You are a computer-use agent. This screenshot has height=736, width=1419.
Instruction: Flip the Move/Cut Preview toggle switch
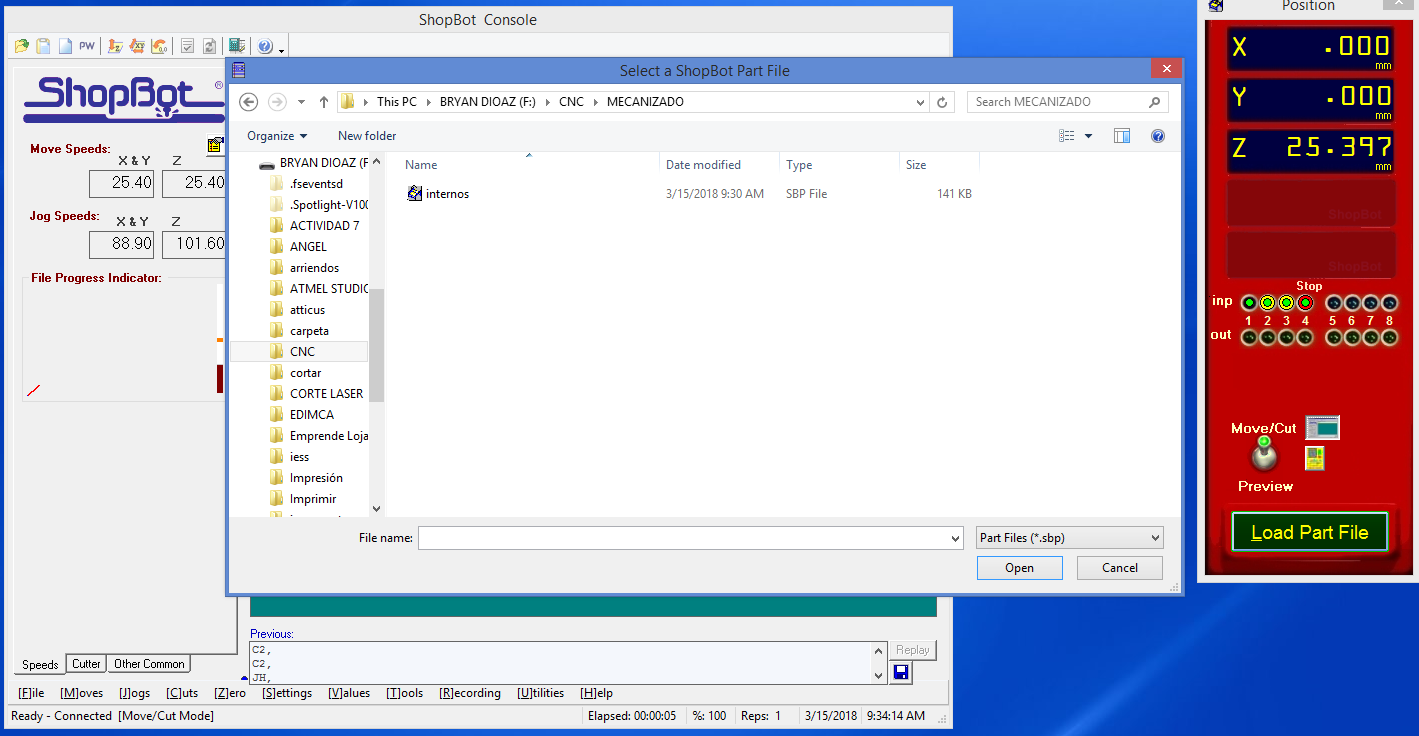click(1265, 455)
